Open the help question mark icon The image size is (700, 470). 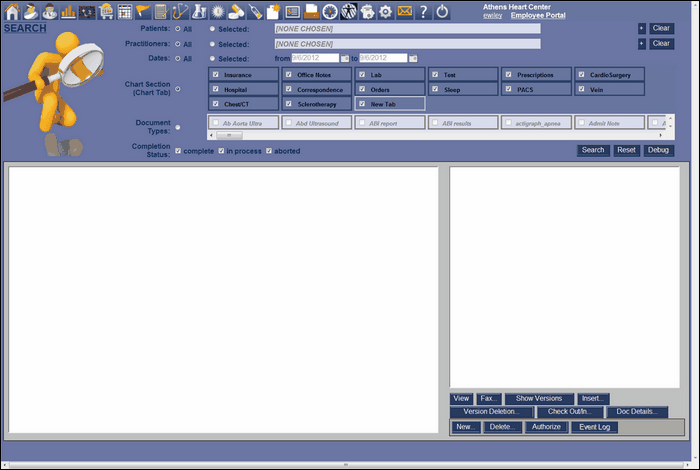coord(423,12)
